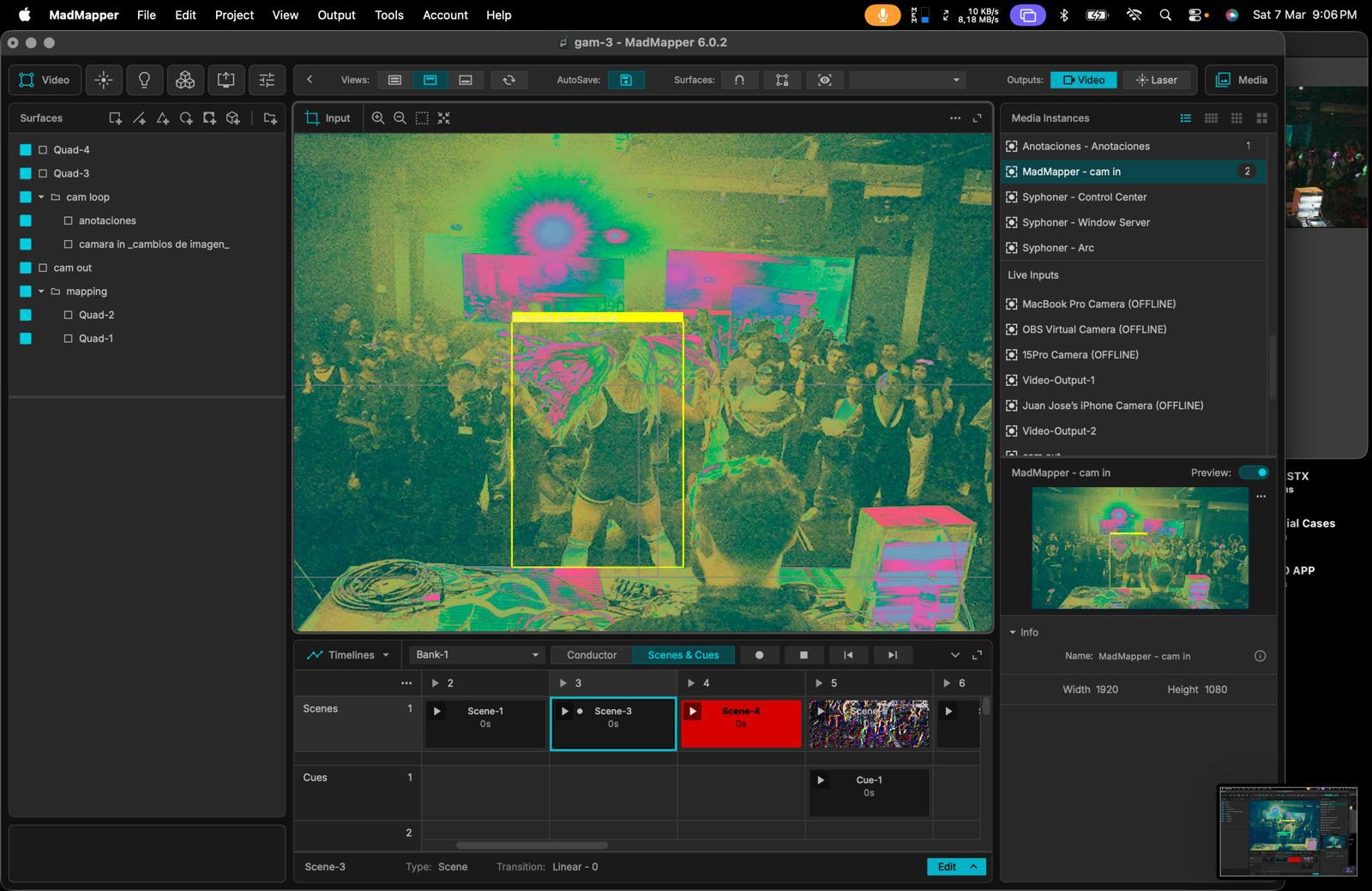This screenshot has height=891, width=1372.
Task: Click the stop playback button
Action: pos(803,654)
